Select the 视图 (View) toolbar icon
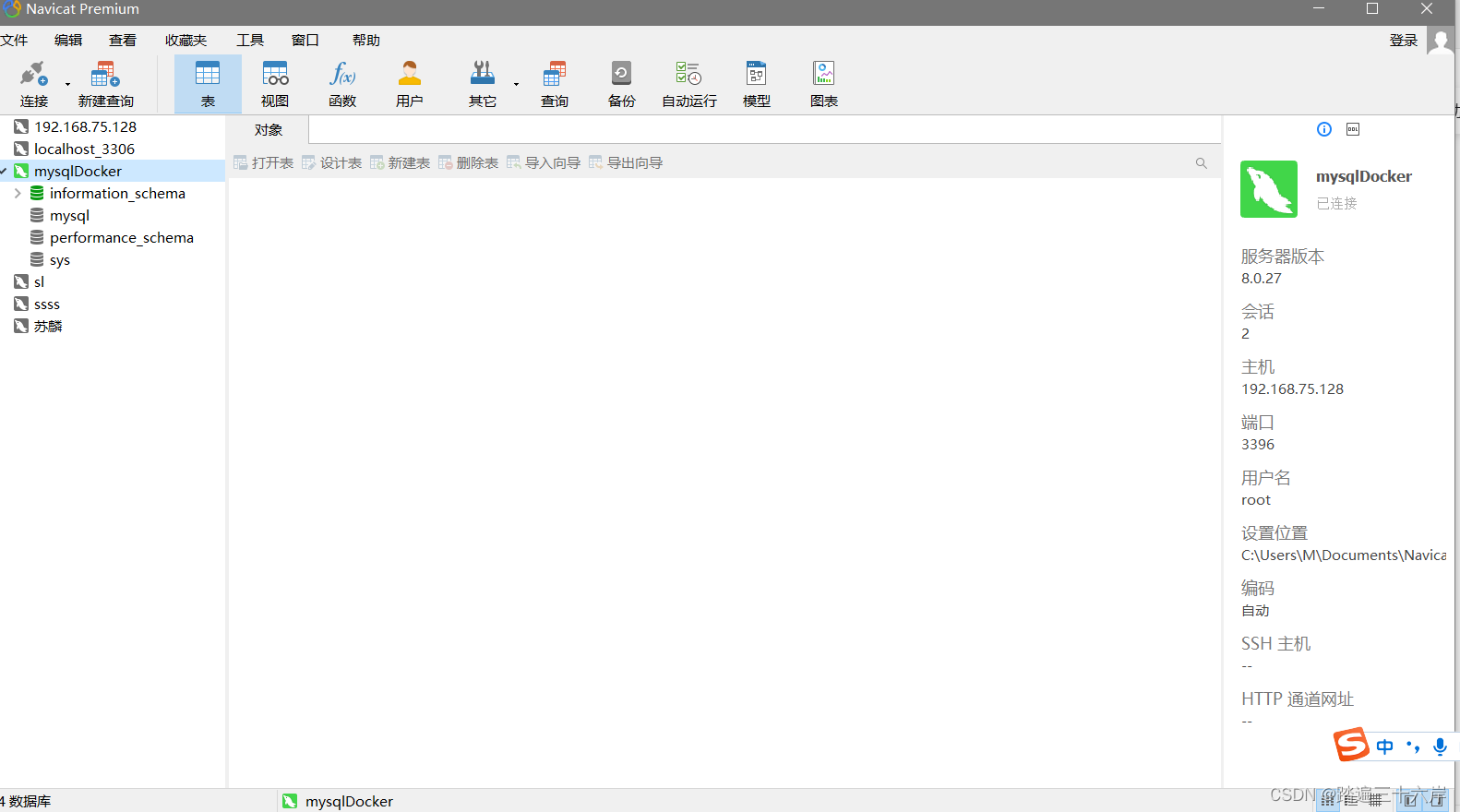The width and height of the screenshot is (1460, 812). 275,84
